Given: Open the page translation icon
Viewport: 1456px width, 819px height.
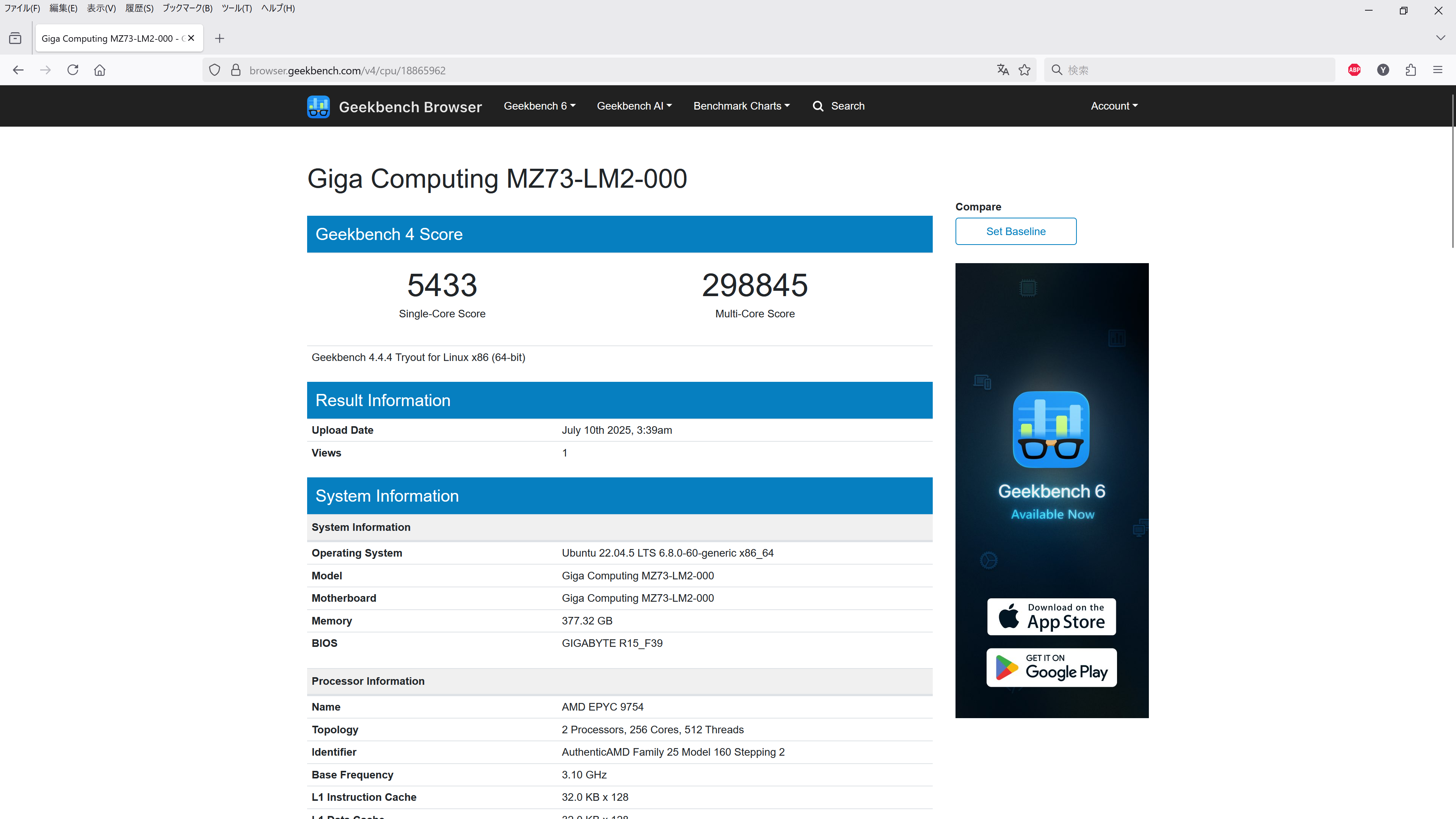Looking at the screenshot, I should [x=1003, y=70].
